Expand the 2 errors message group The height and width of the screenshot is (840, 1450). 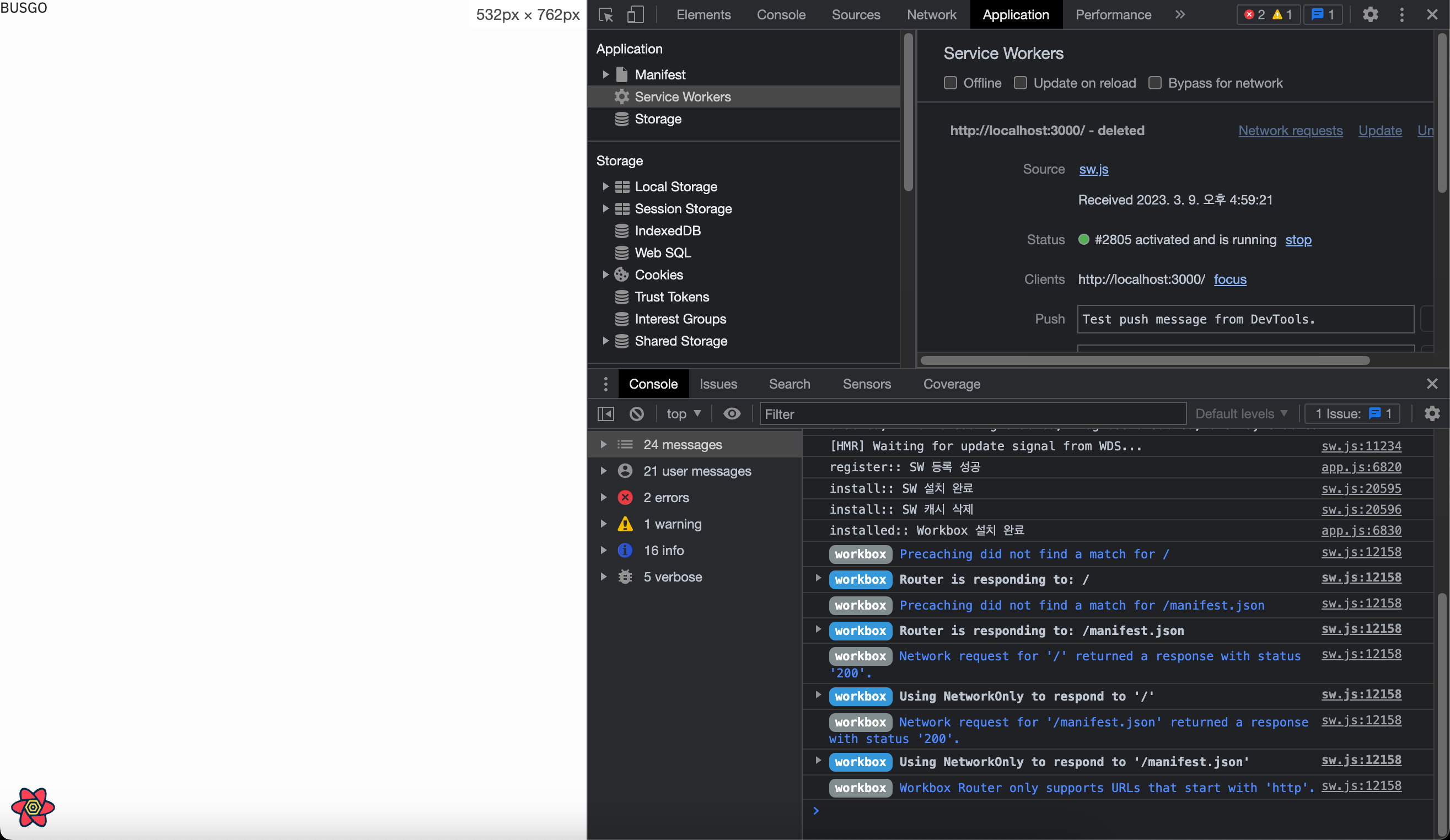point(604,497)
